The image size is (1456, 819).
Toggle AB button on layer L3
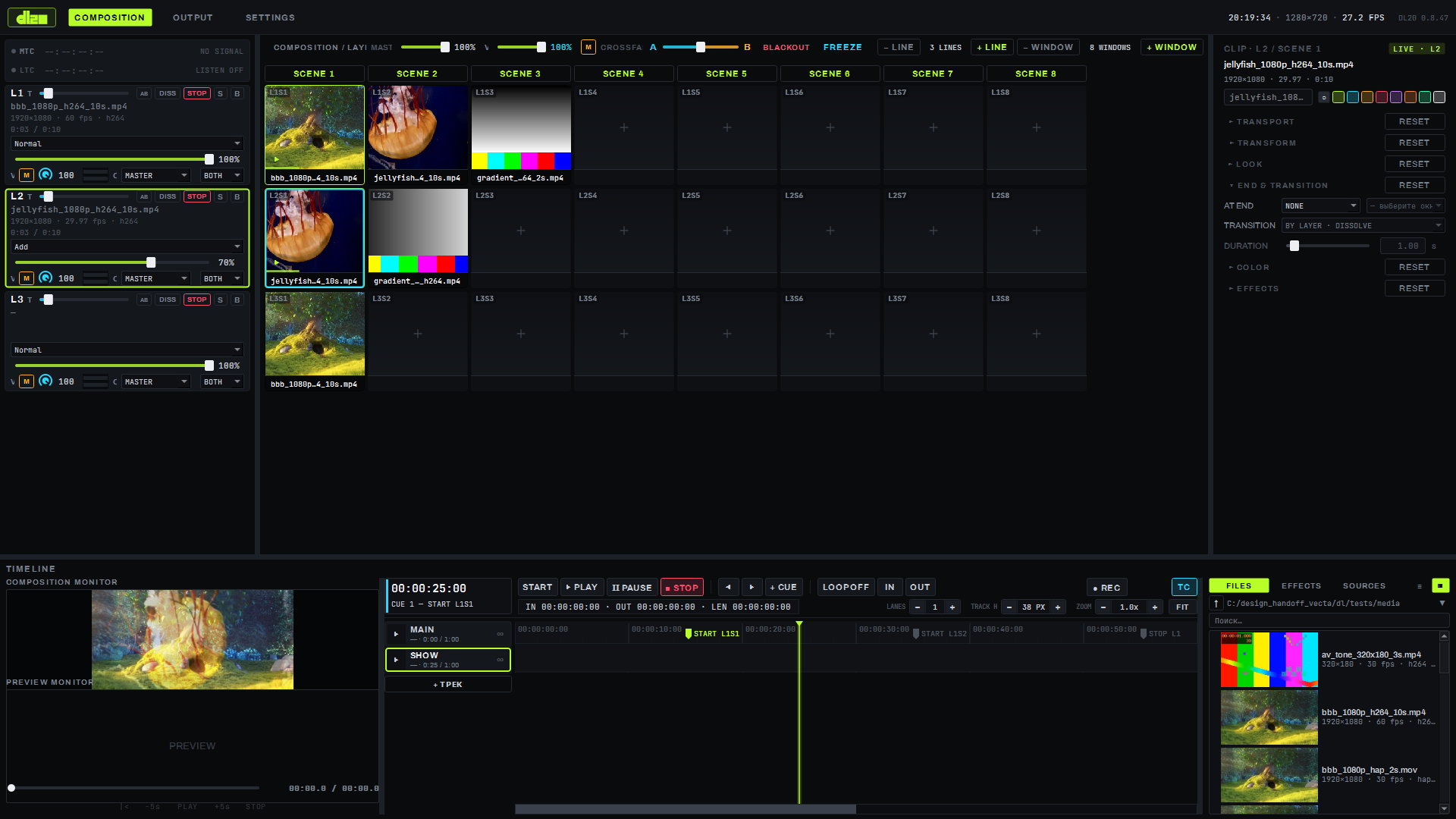click(x=144, y=300)
